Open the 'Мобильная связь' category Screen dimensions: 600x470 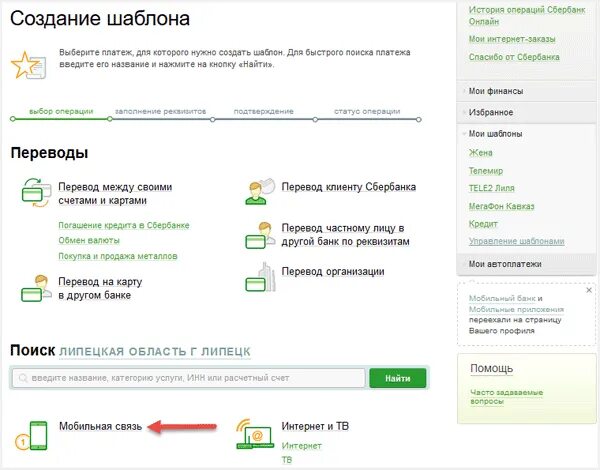click(x=101, y=426)
